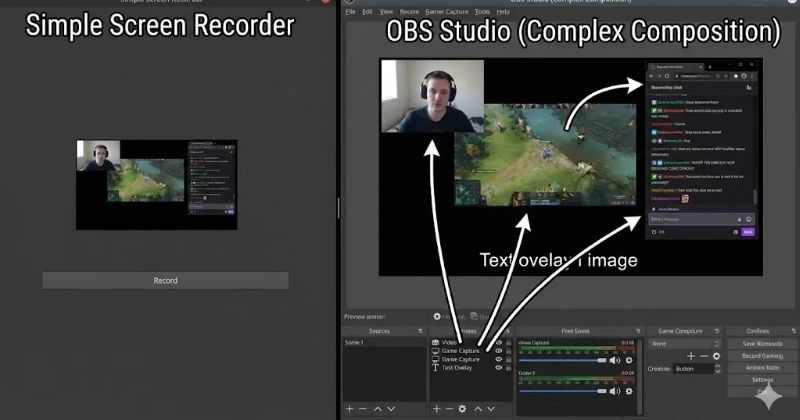This screenshot has height=420, width=800.
Task: Add a source with the plus icon below source list
Action: tap(437, 409)
